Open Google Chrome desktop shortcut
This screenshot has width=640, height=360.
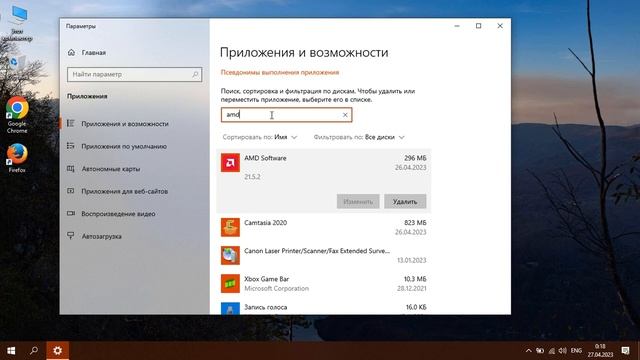point(17,115)
